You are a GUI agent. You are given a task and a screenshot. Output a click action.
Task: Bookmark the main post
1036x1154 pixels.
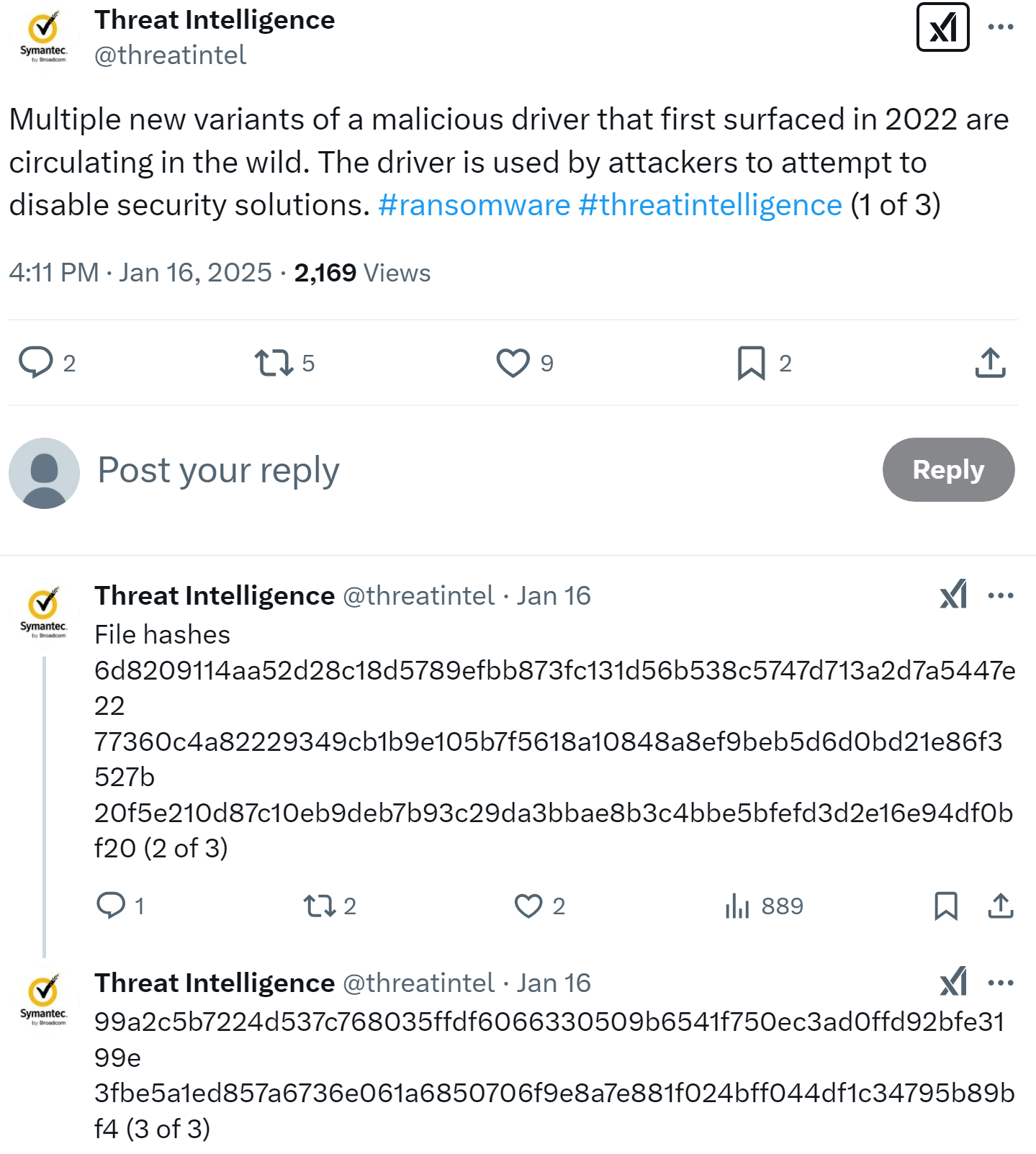[x=751, y=363]
